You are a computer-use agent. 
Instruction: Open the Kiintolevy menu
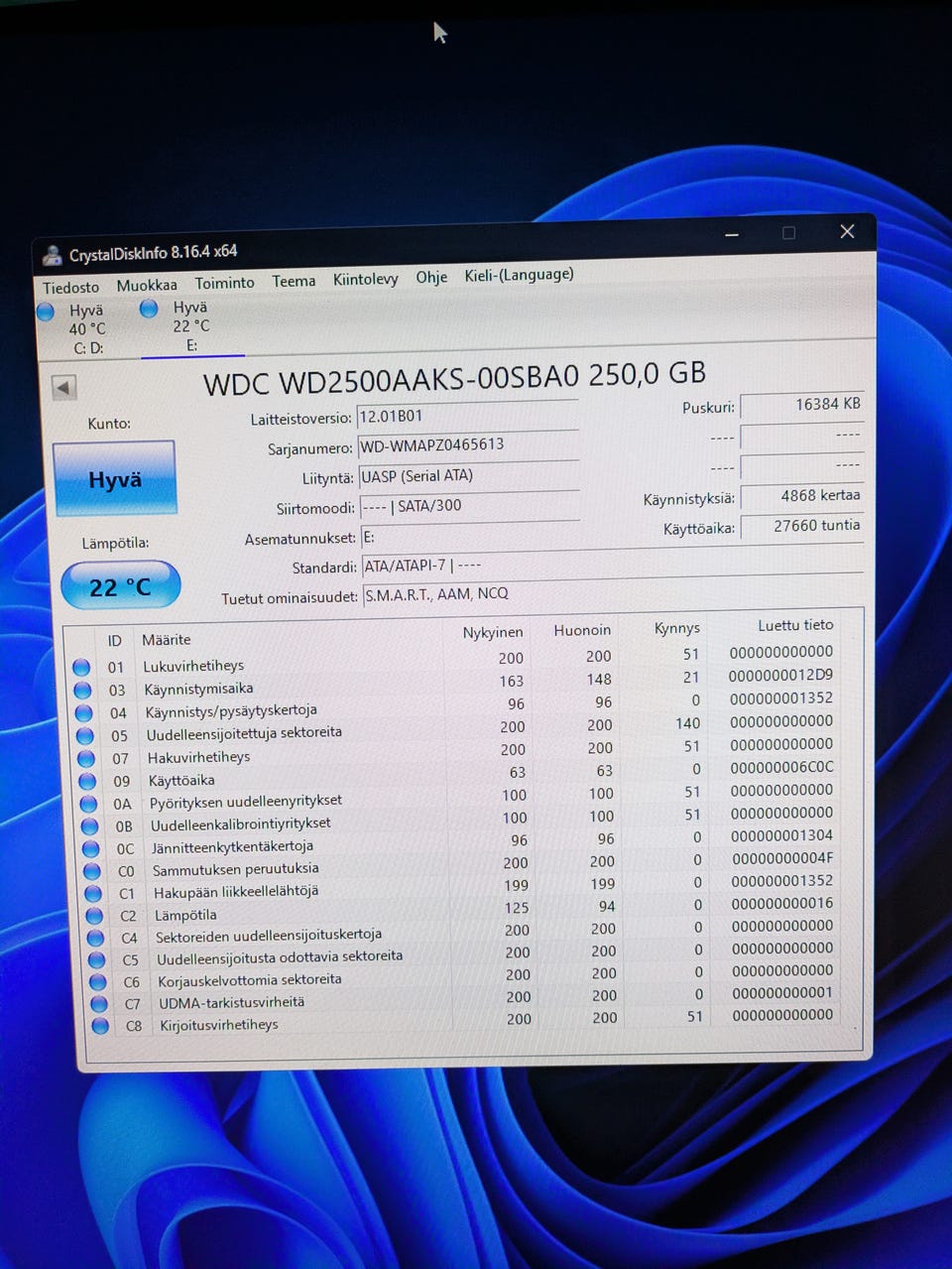365,279
